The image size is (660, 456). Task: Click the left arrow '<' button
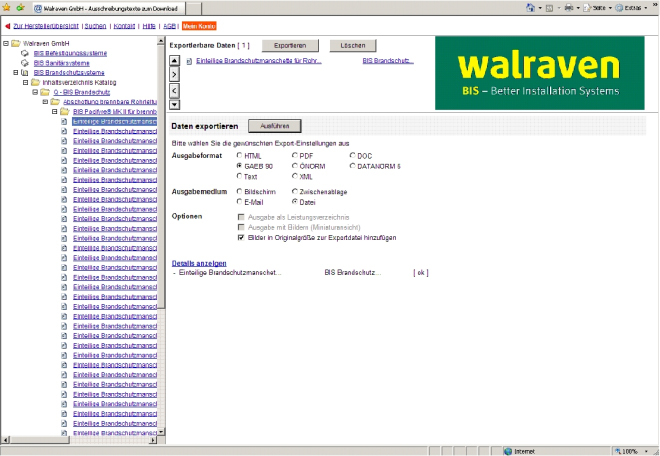[174, 91]
